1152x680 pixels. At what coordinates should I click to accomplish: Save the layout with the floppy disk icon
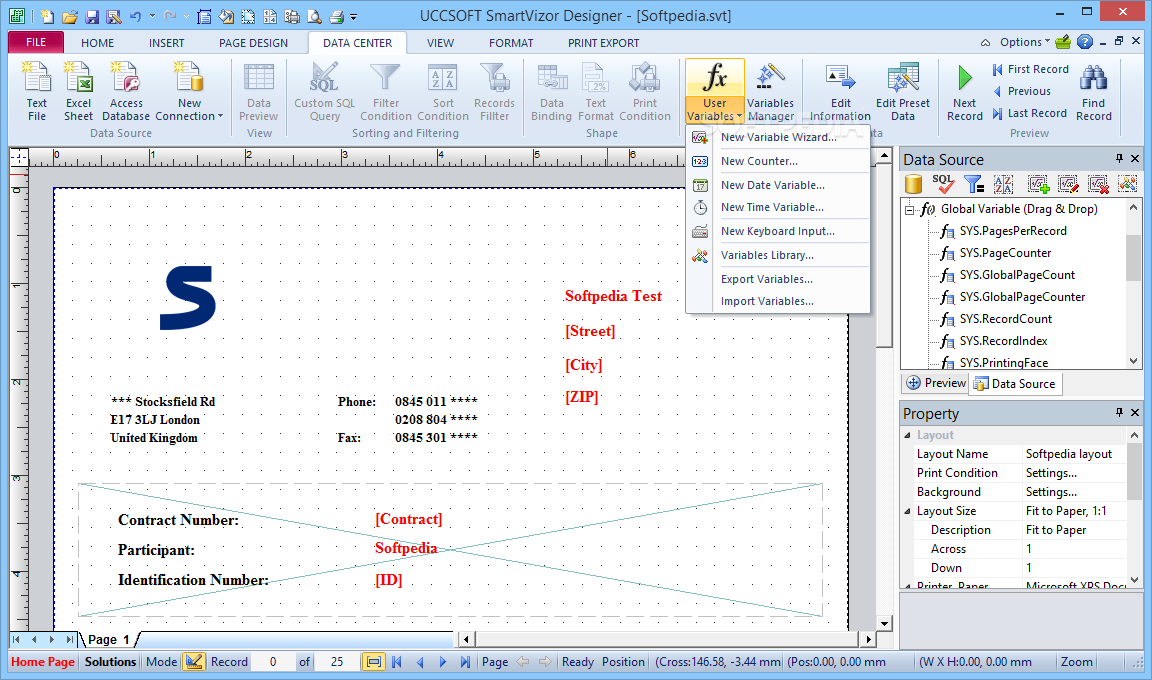[x=92, y=15]
